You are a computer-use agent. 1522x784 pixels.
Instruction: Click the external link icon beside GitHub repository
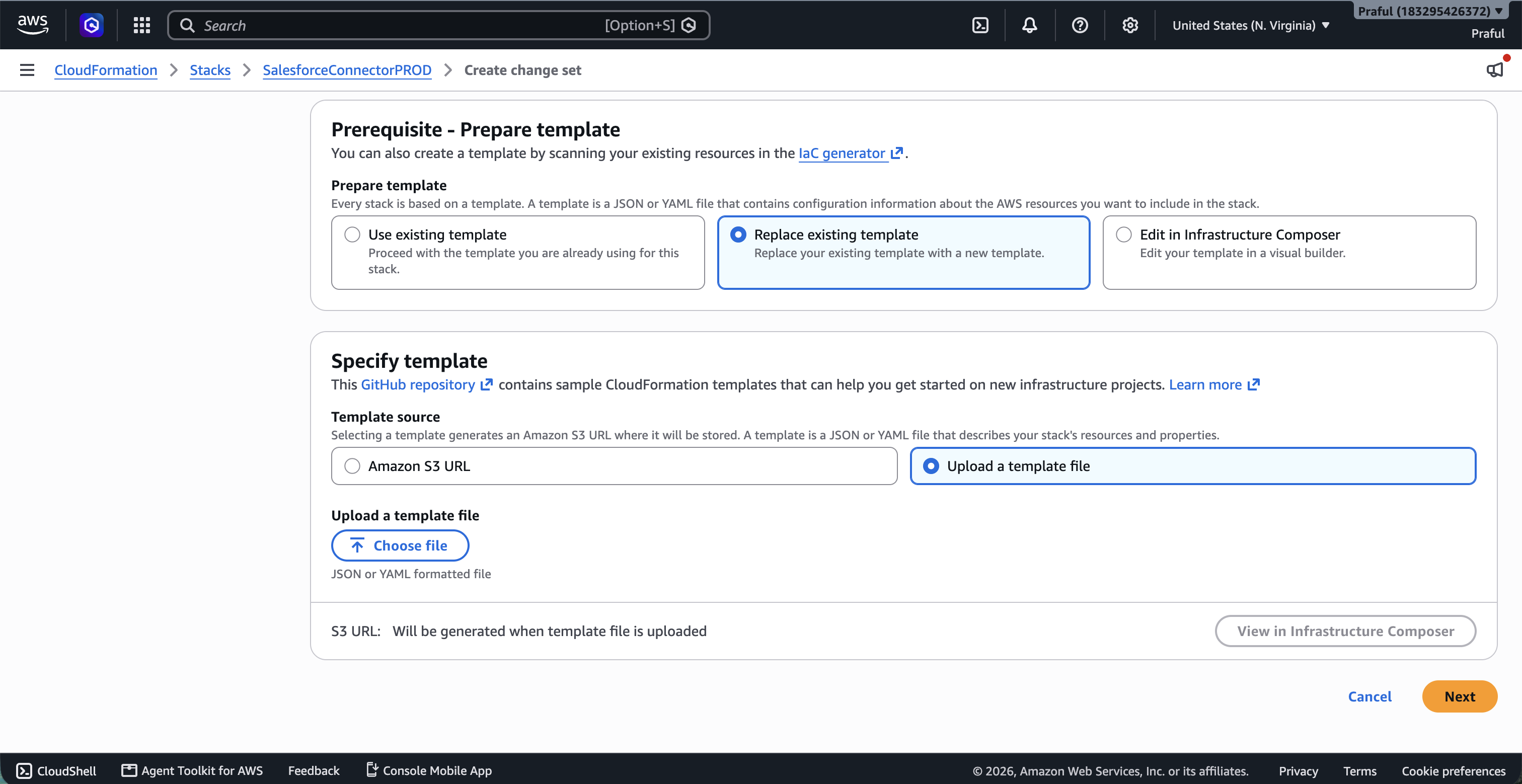487,384
